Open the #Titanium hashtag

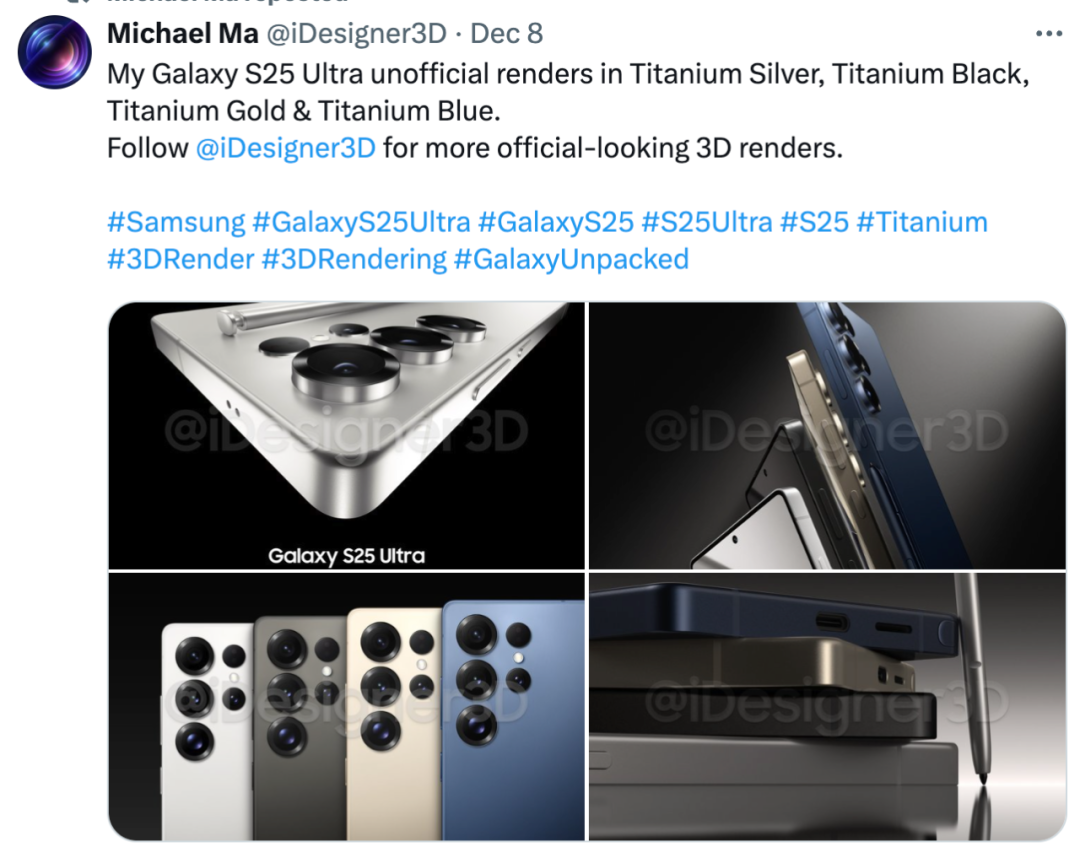tap(922, 222)
